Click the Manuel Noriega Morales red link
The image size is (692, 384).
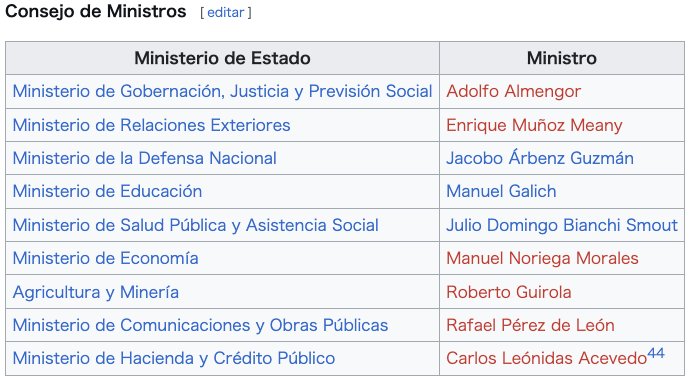click(542, 258)
